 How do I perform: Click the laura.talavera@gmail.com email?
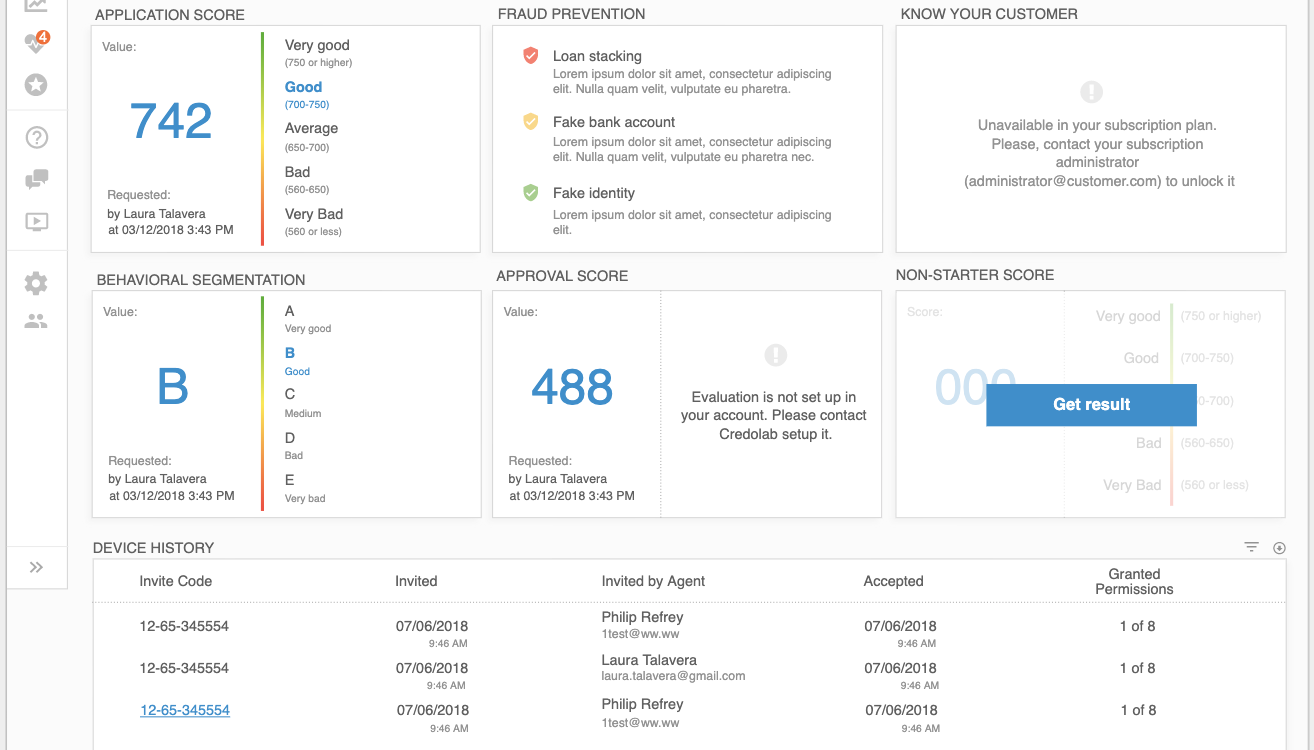673,676
